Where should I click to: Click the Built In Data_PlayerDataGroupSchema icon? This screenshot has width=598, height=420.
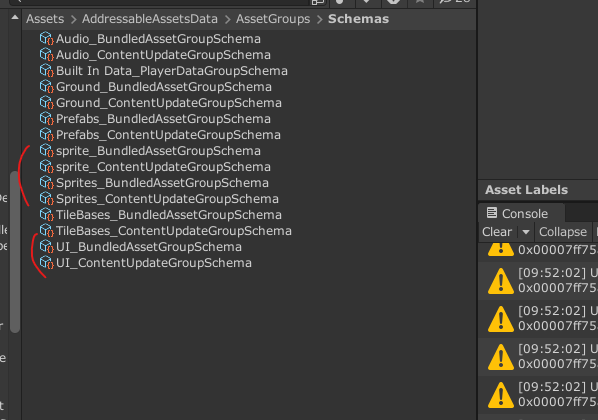tap(47, 71)
